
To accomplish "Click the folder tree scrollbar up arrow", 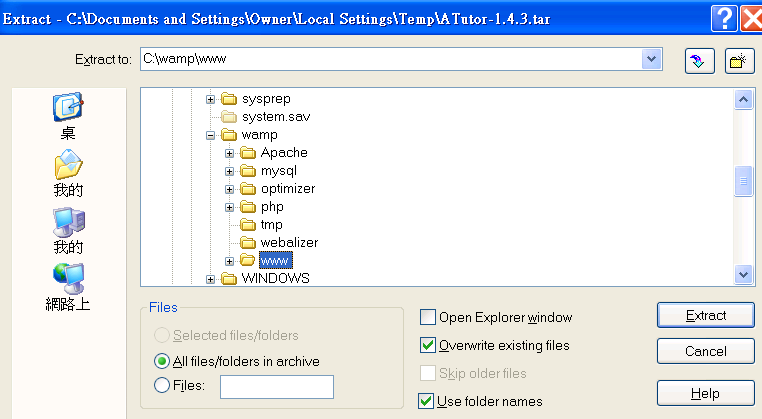I will point(743,100).
